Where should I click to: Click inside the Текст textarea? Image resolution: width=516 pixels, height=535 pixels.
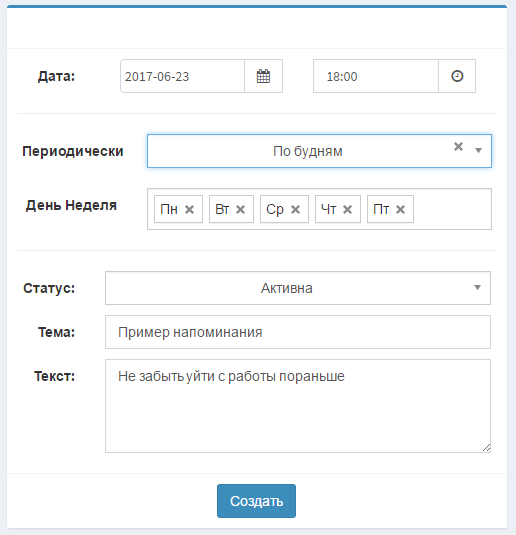pos(298,406)
